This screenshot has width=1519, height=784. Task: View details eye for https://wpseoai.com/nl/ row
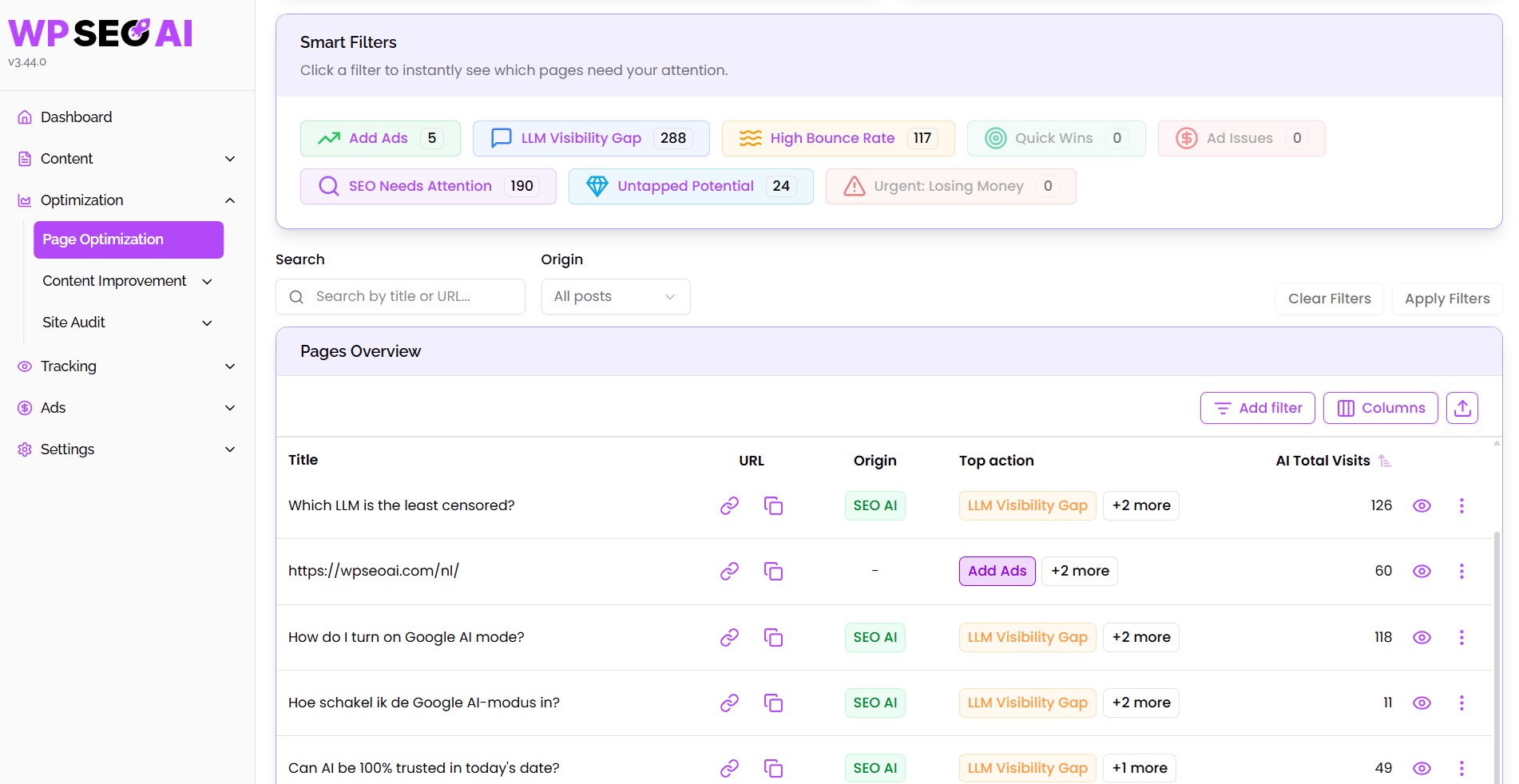tap(1422, 571)
